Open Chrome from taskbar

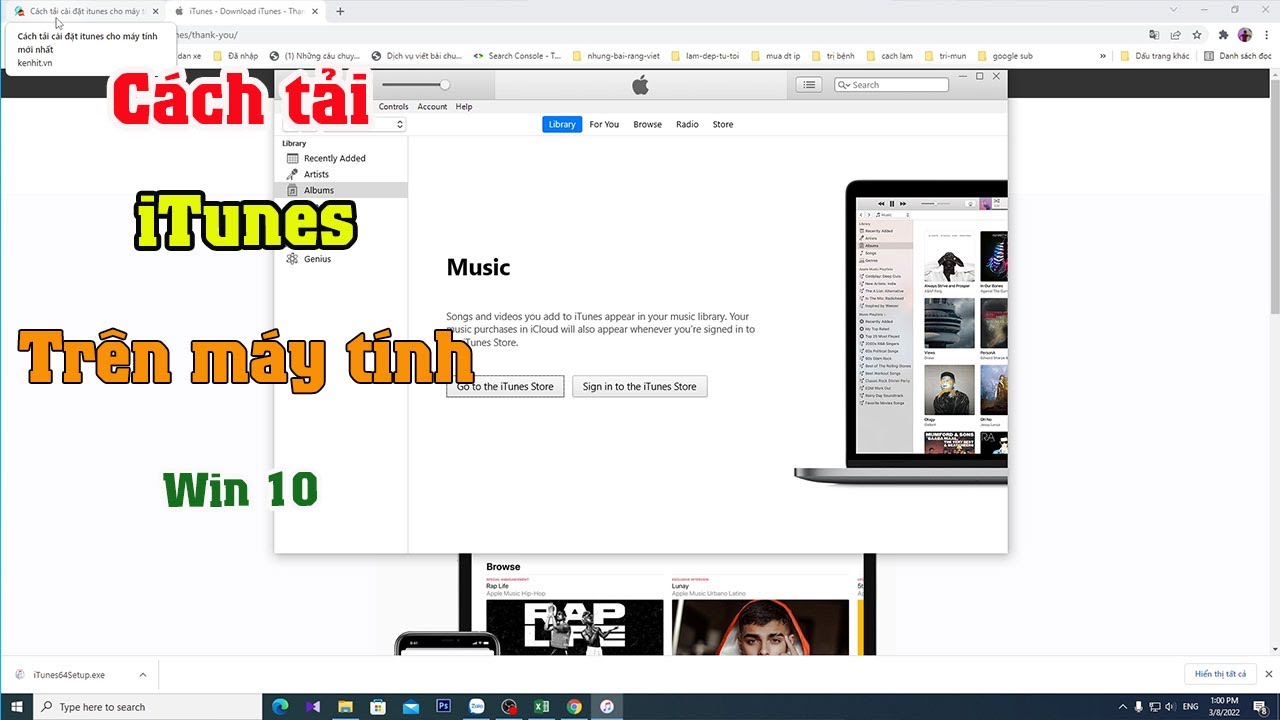[x=574, y=706]
